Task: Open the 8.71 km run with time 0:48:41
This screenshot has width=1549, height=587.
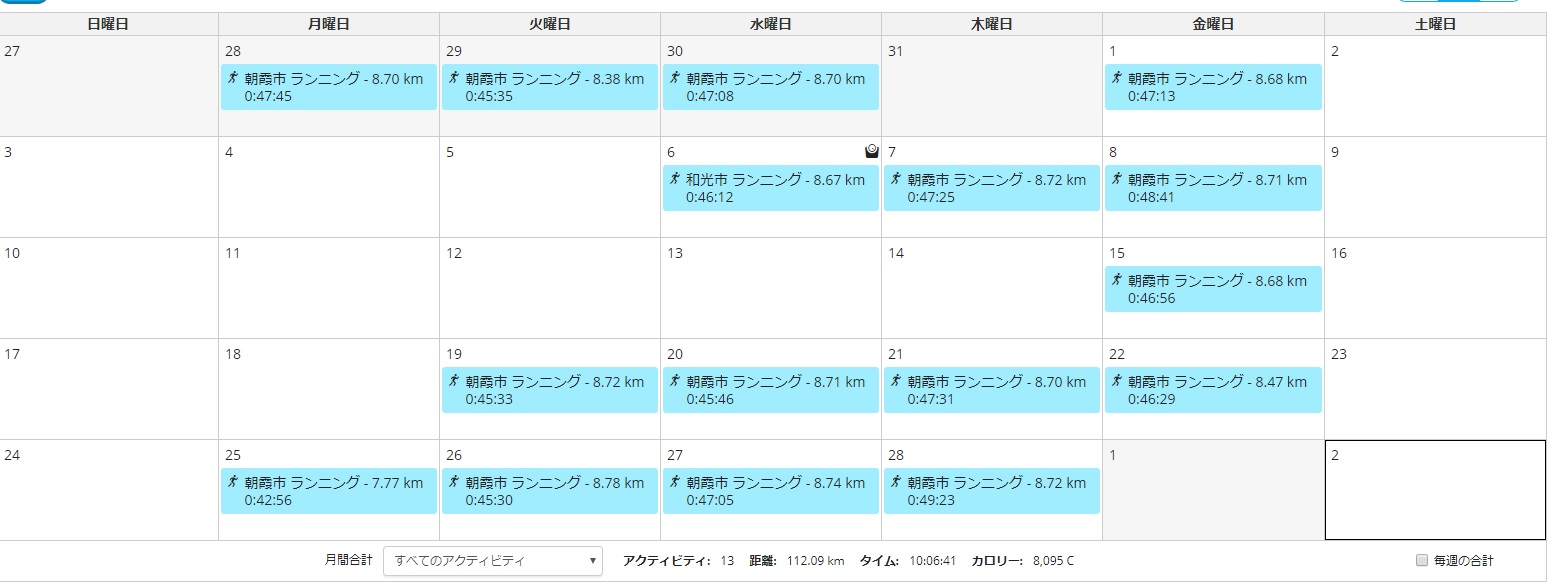Action: (x=1213, y=188)
